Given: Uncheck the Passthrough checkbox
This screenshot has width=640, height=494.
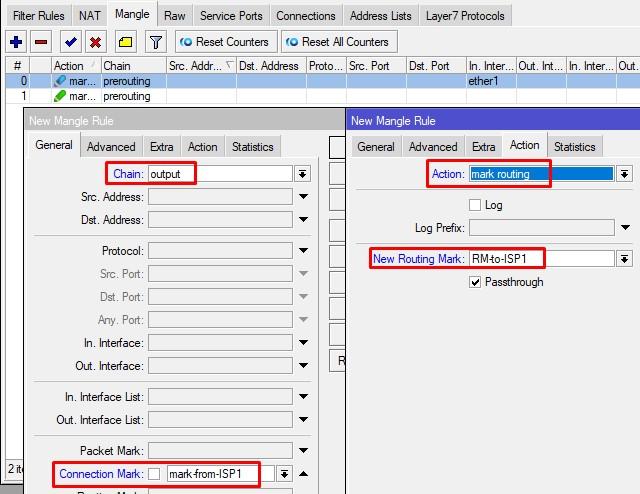Looking at the screenshot, I should pos(475,282).
